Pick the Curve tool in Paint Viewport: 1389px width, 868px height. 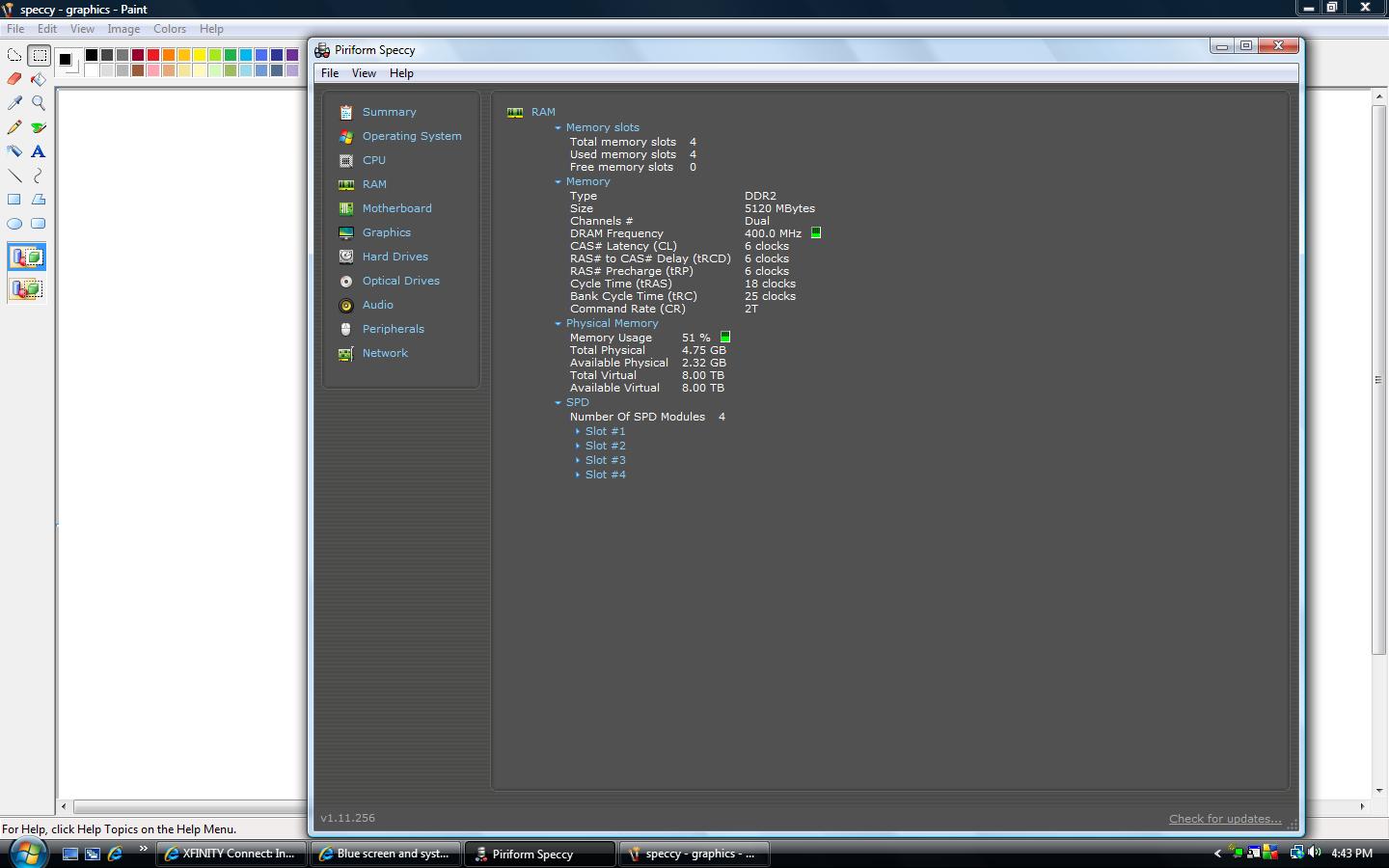point(39,176)
